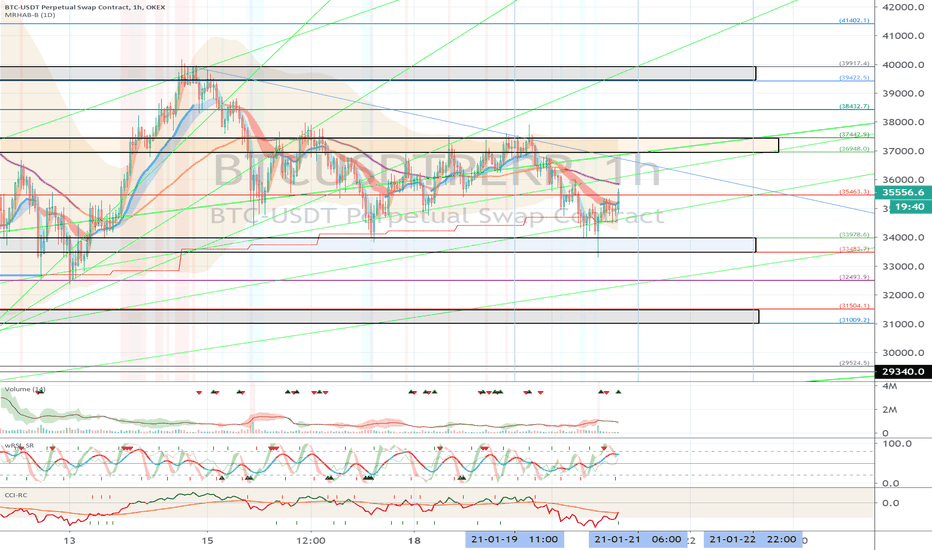Image resolution: width=932 pixels, height=550 pixels.
Task: Select the (39422.5) level label
Action: point(854,77)
